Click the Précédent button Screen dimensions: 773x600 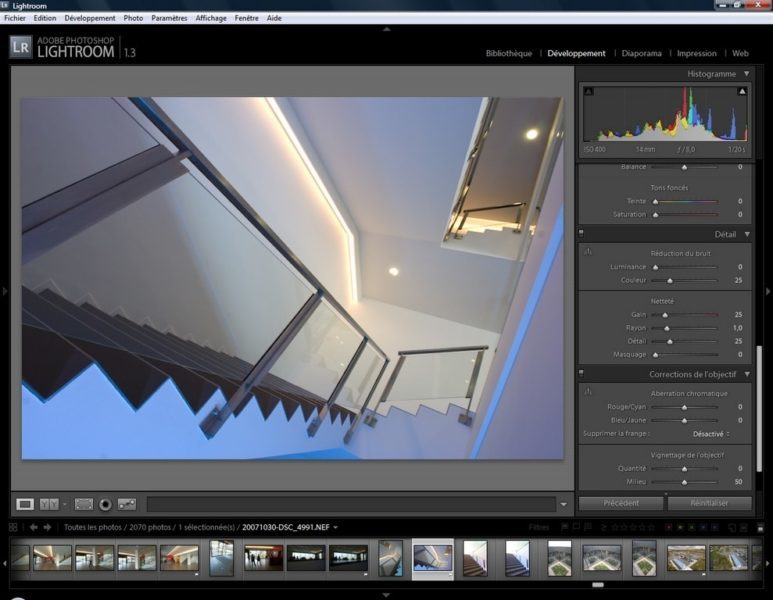pos(621,503)
